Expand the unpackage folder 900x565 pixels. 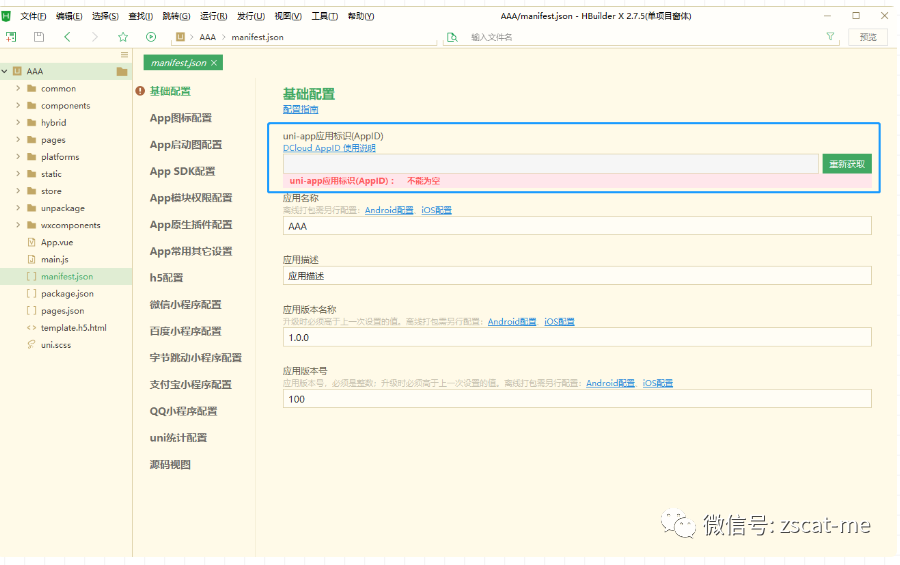click(x=18, y=208)
